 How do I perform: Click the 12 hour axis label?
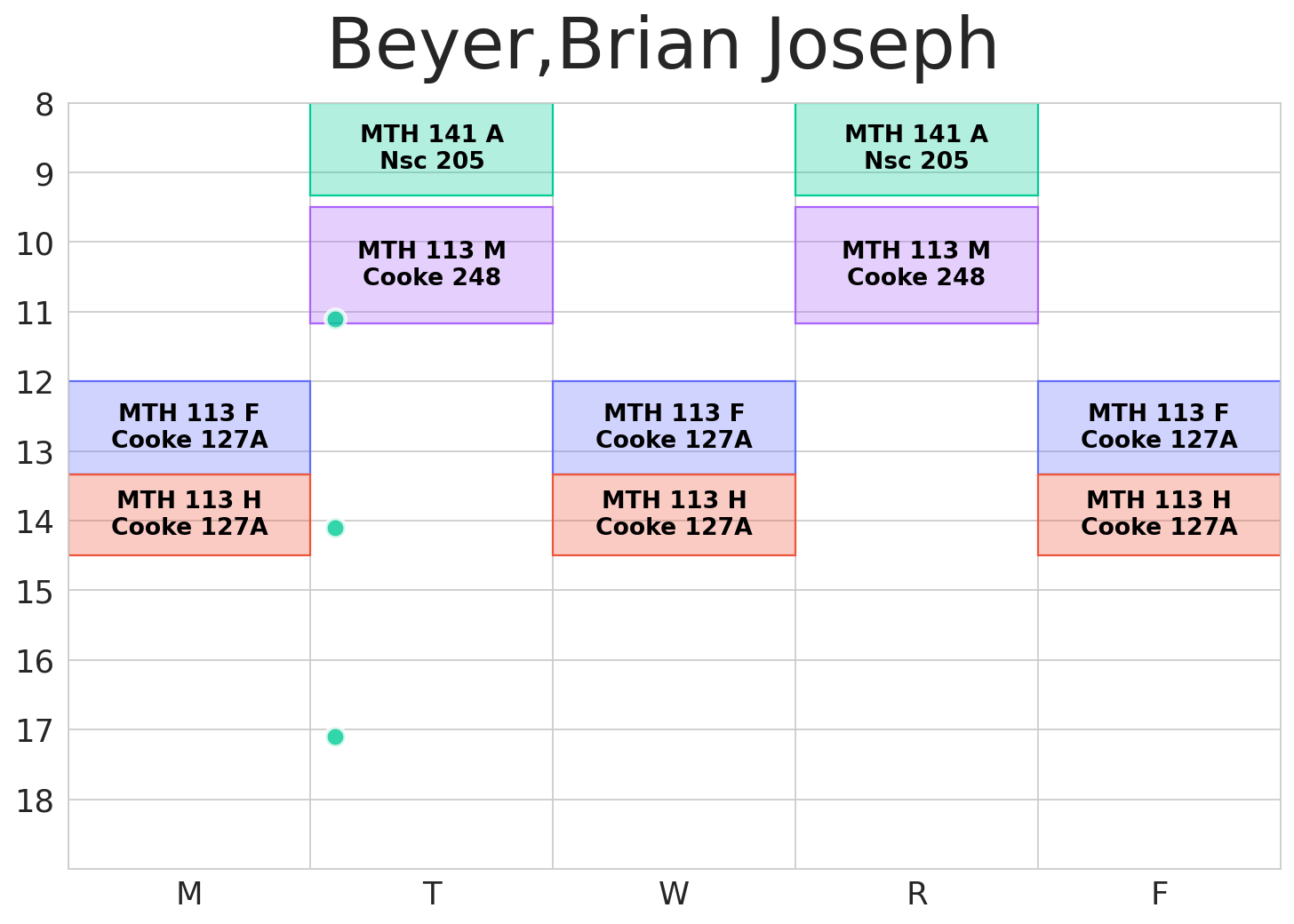coord(36,383)
